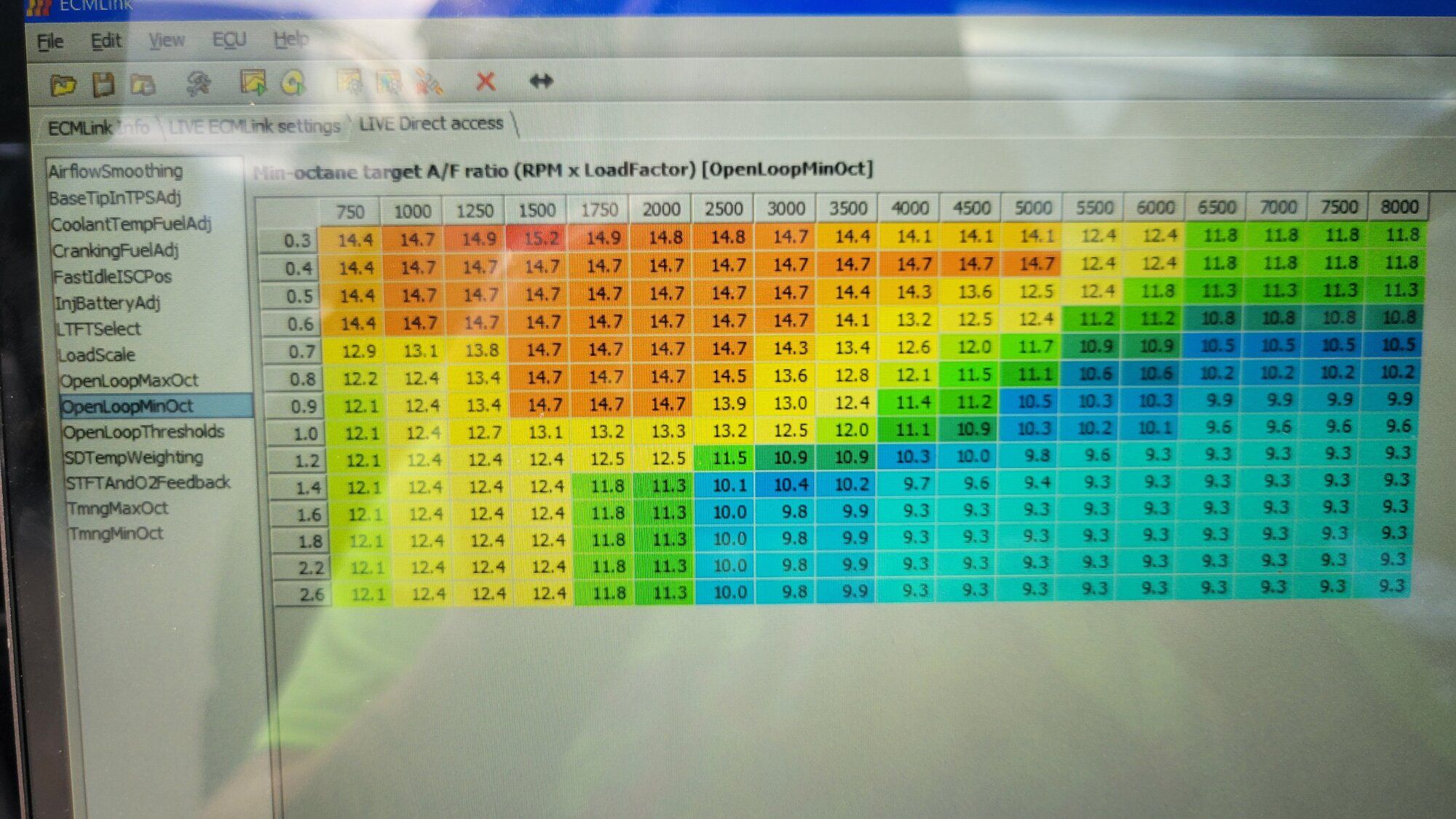The image size is (1456, 819).
Task: Open the View menu
Action: pyautogui.click(x=167, y=40)
